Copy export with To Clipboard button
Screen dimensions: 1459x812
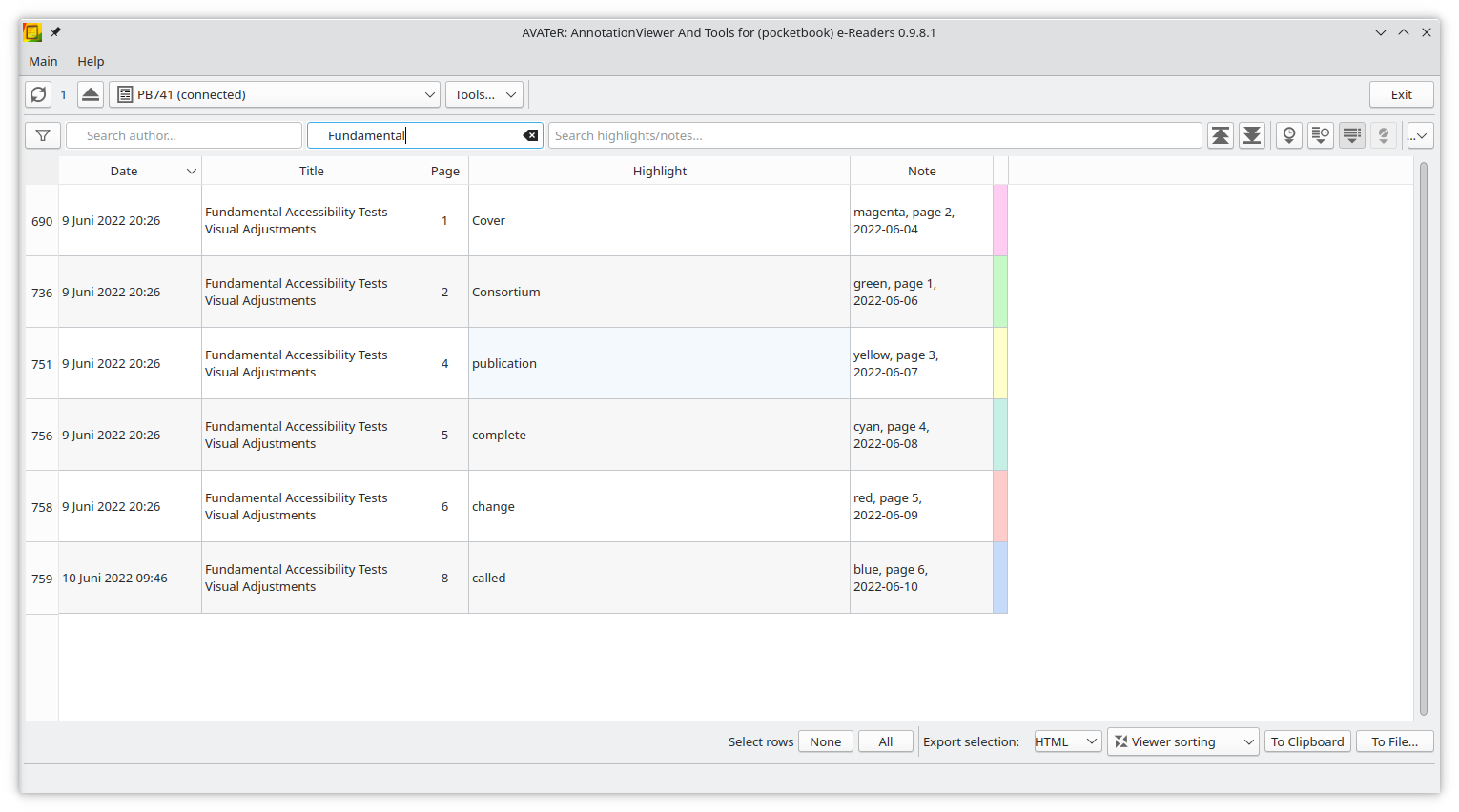click(x=1307, y=741)
